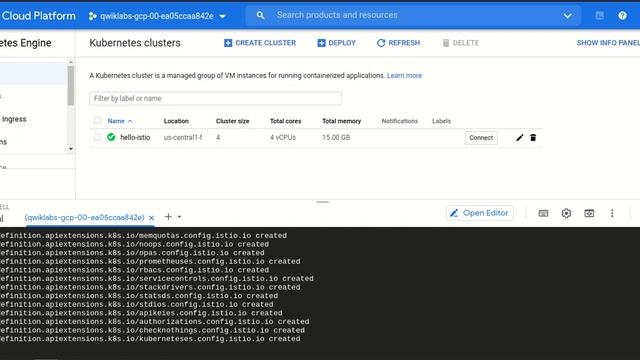Click the us-central1-f location cell
This screenshot has height=360, width=640.
coord(183,138)
